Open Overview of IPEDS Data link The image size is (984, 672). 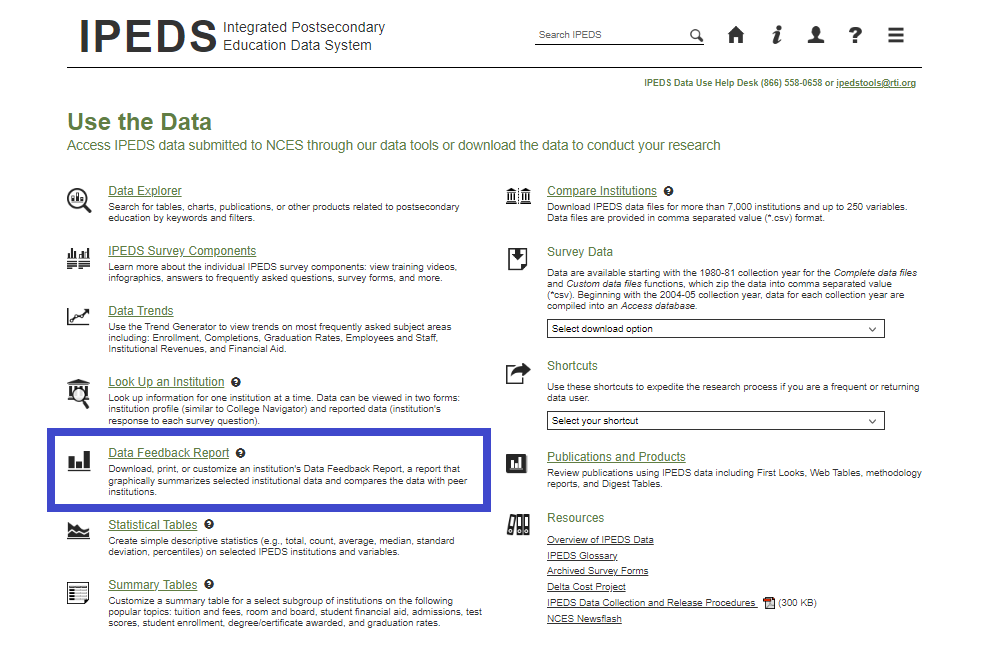point(600,540)
